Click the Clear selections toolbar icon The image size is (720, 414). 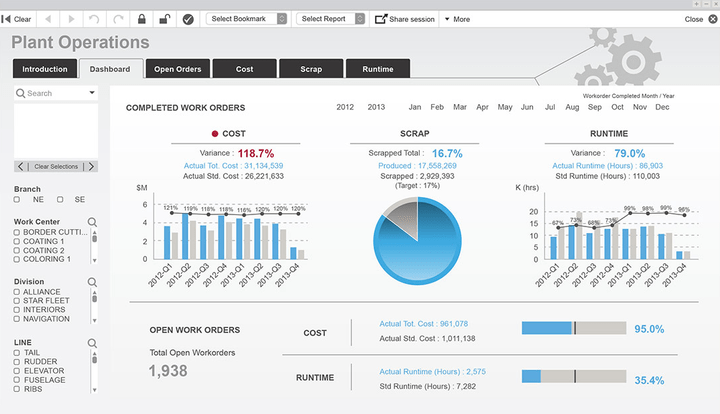pos(17,19)
